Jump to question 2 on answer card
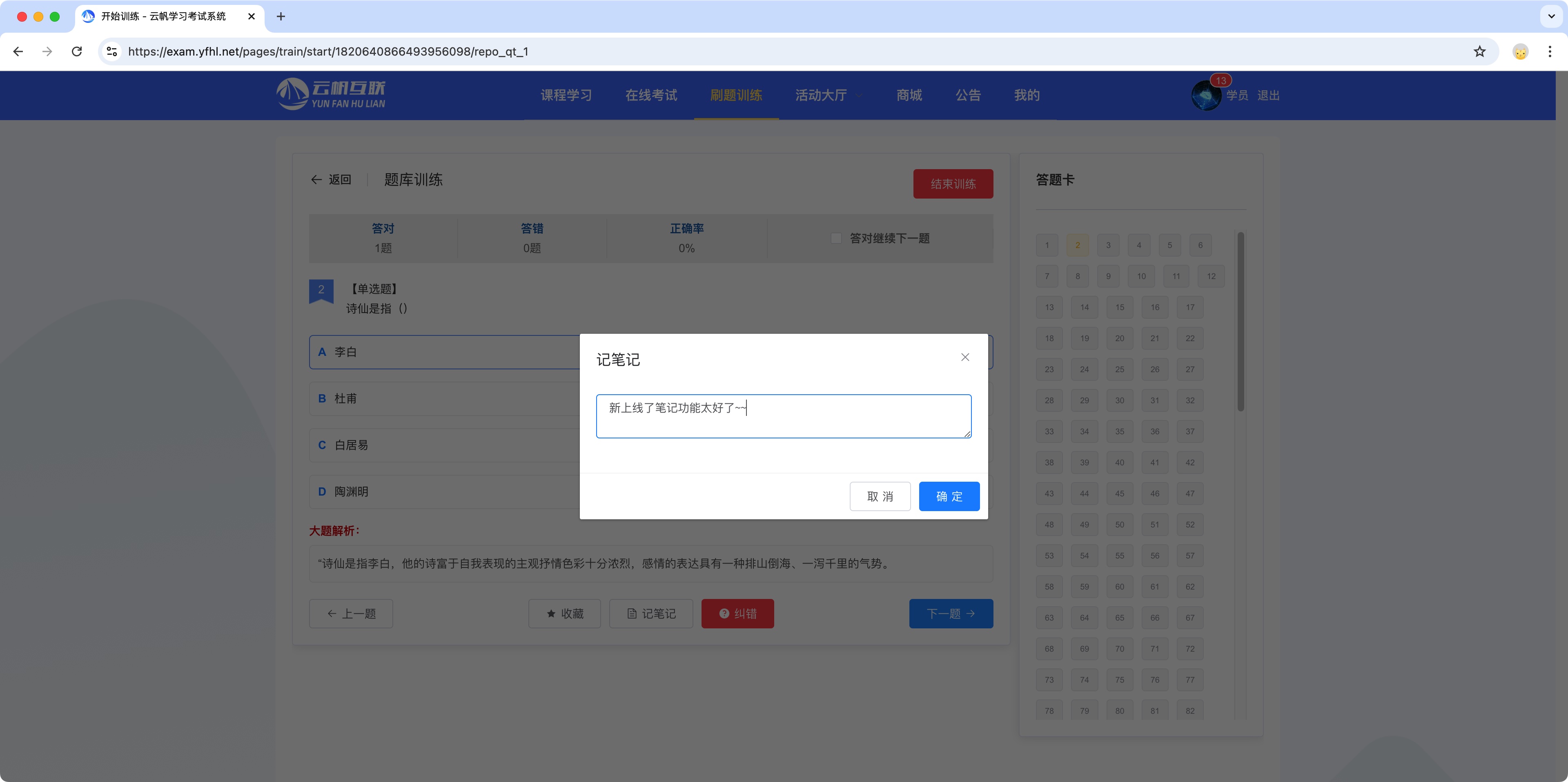This screenshot has width=1568, height=782. (1078, 245)
